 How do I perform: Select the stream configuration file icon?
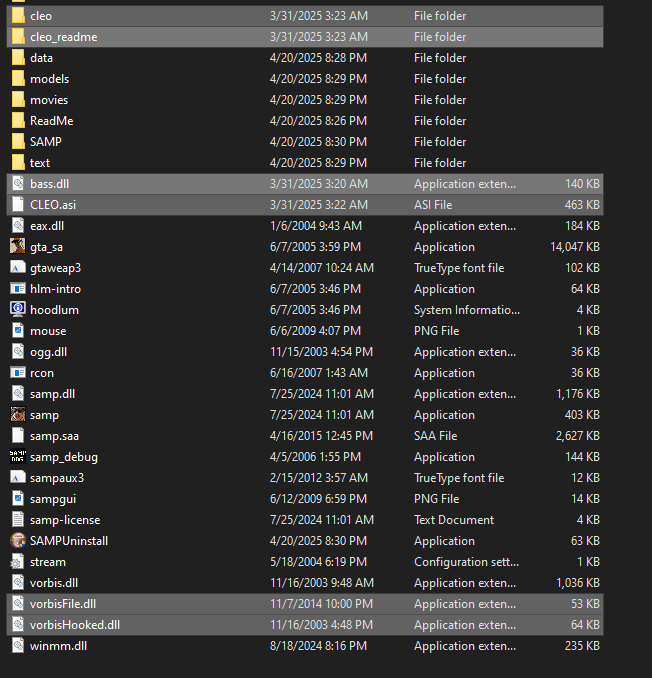18,562
